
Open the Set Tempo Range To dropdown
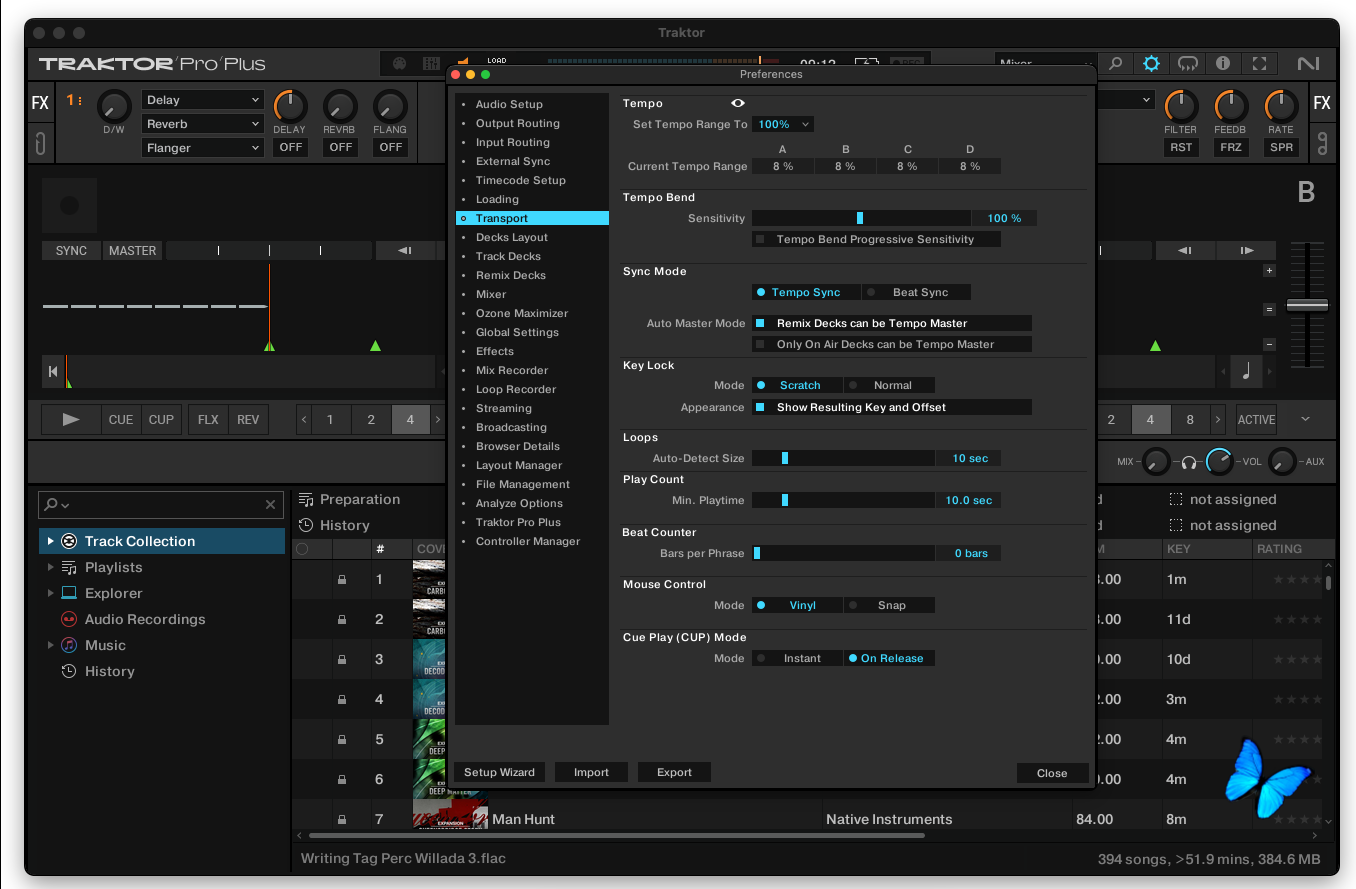coord(783,124)
